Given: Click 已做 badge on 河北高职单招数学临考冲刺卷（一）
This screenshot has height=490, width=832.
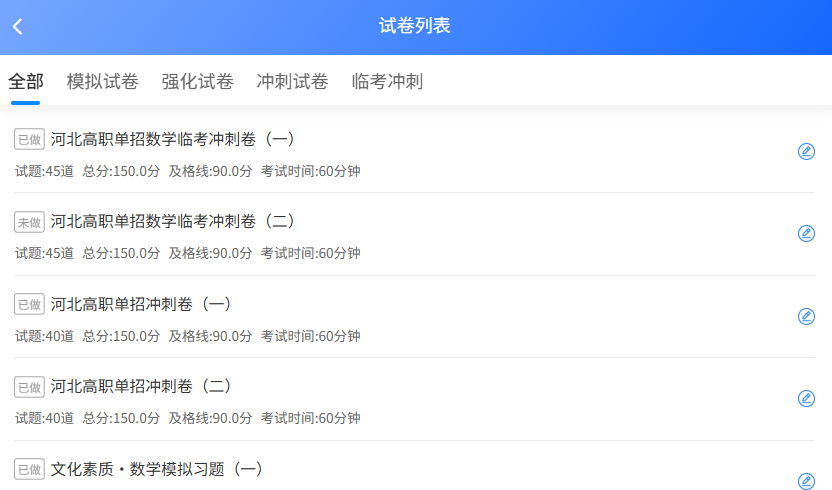Looking at the screenshot, I should pos(29,139).
